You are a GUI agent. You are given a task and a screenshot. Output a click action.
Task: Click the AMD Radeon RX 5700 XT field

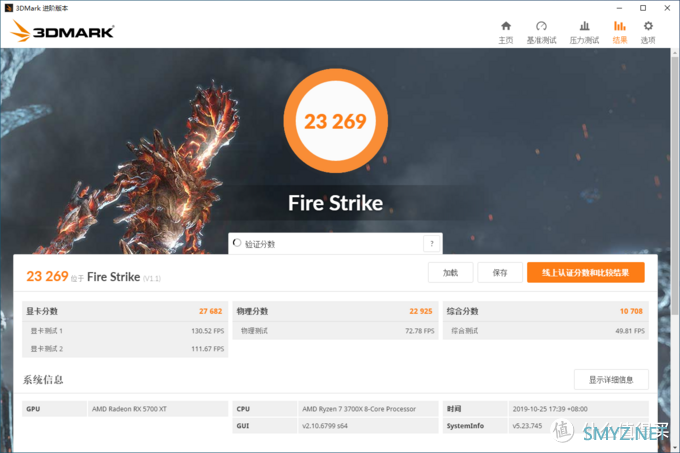pos(157,409)
